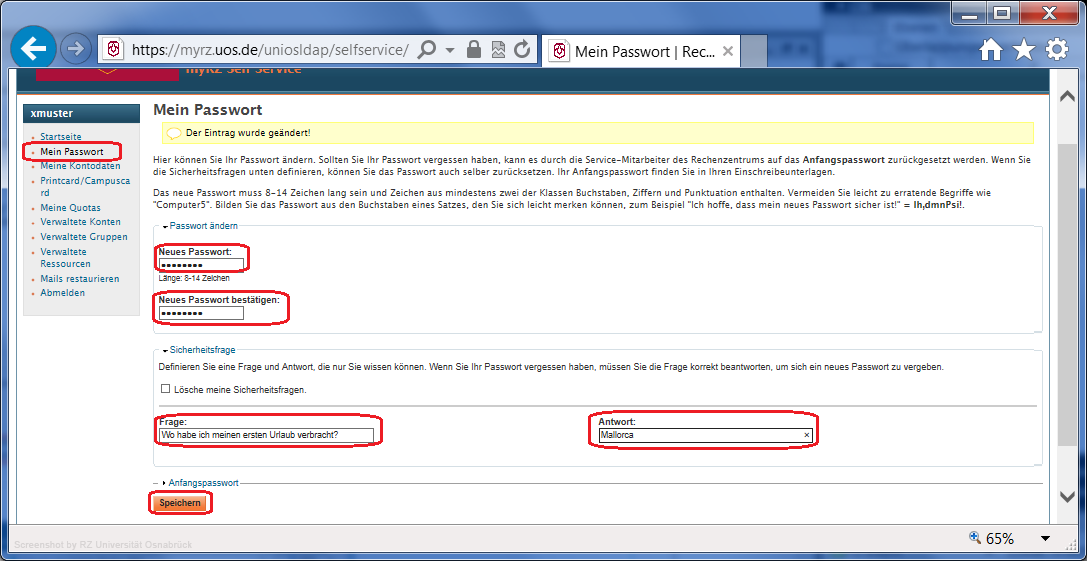Refresh the page with the reload icon
Image resolution: width=1087 pixels, height=561 pixels.
[522, 50]
